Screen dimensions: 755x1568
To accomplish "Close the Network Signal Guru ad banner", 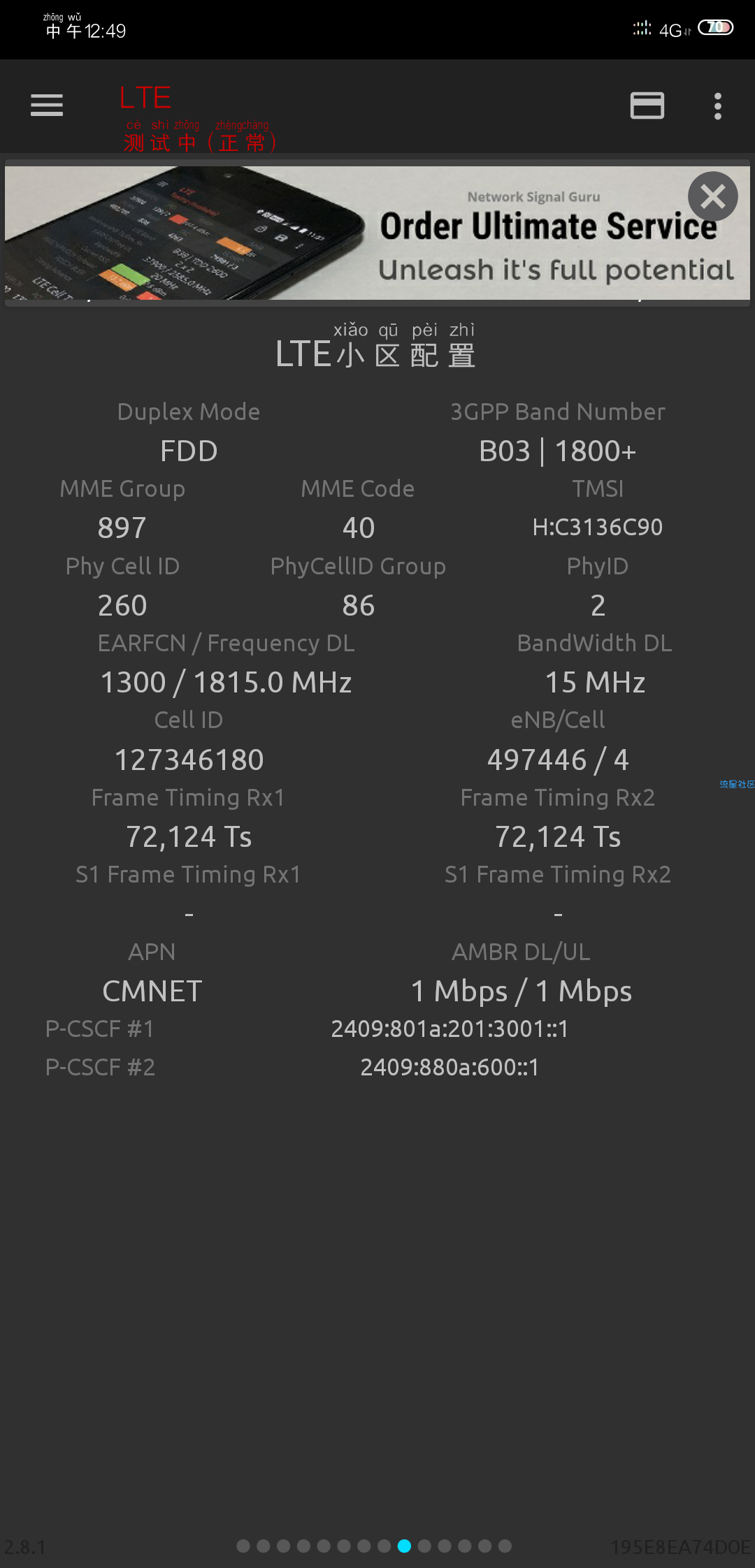I will (712, 196).
